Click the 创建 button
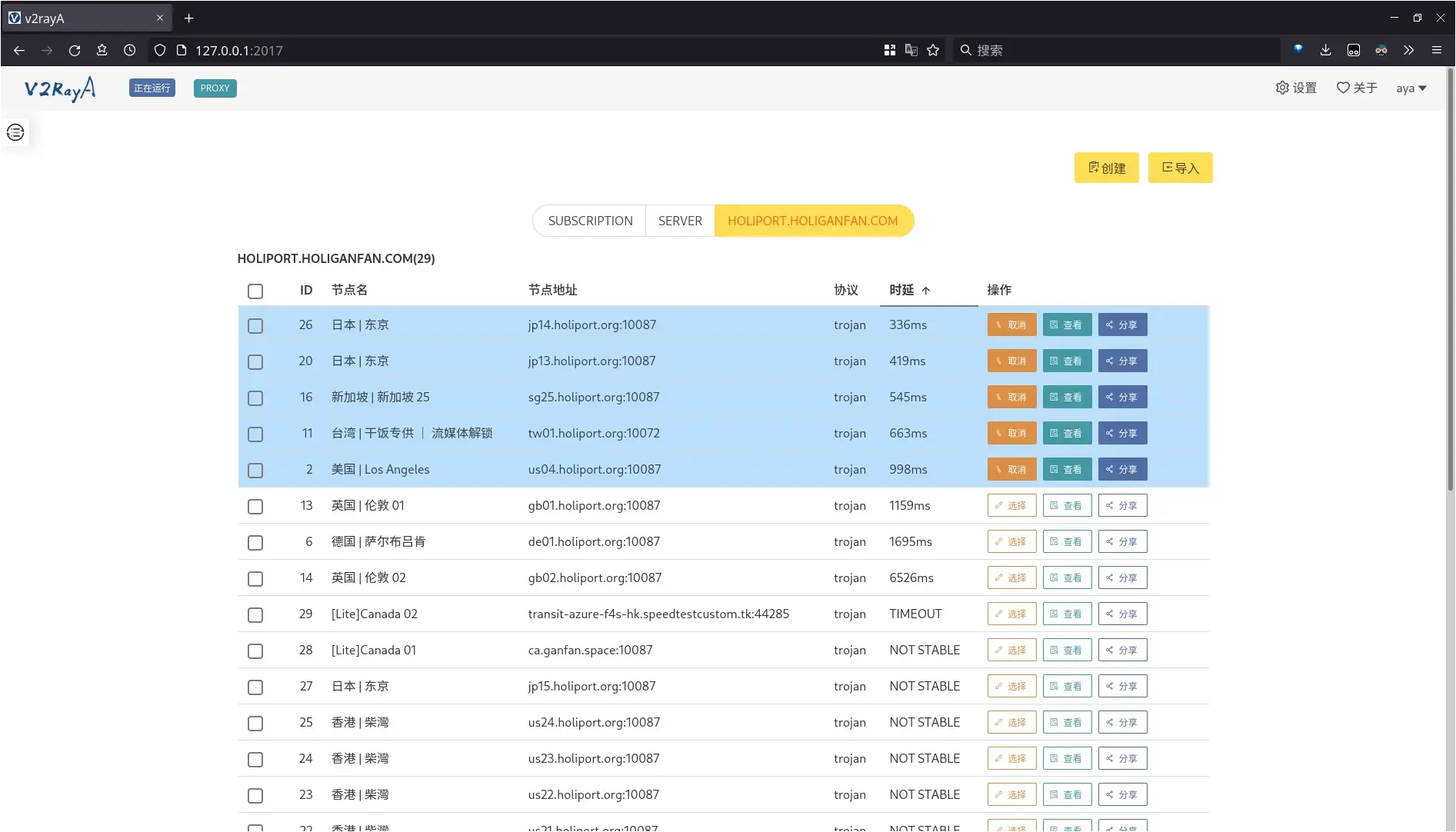Image resolution: width=1456 pixels, height=832 pixels. tap(1106, 168)
